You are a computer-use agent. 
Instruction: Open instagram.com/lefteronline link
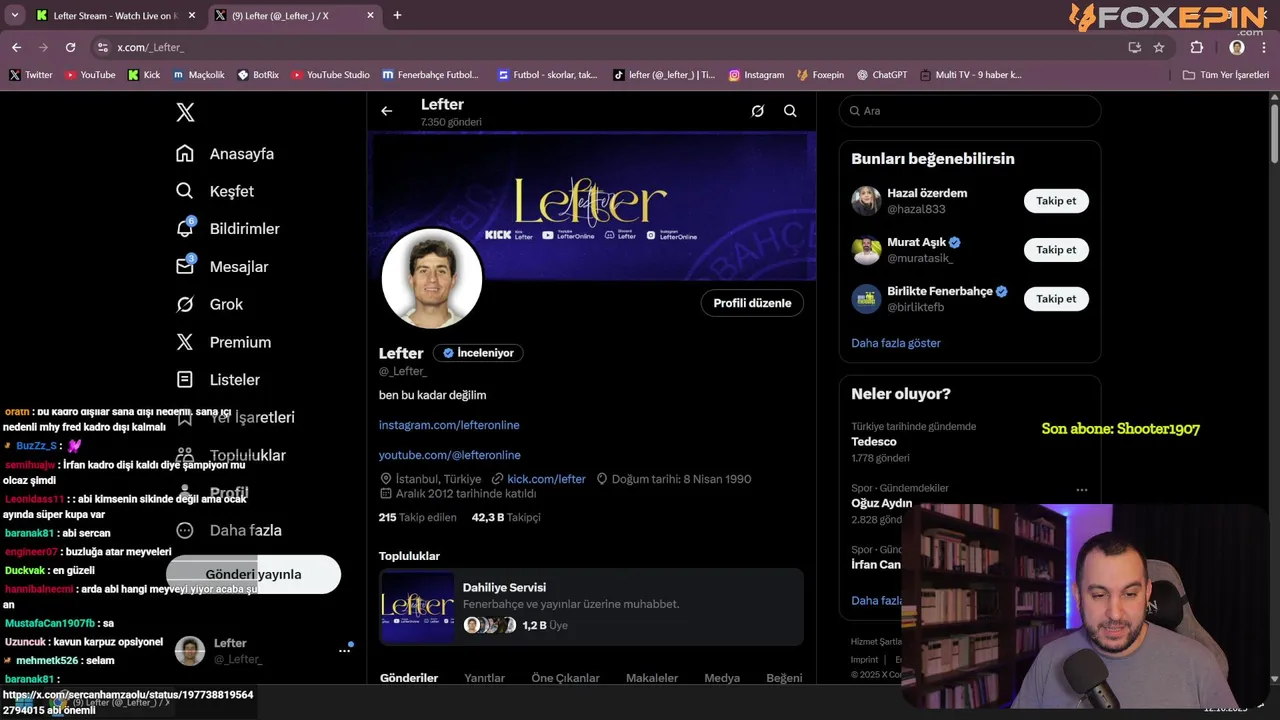[x=449, y=425]
